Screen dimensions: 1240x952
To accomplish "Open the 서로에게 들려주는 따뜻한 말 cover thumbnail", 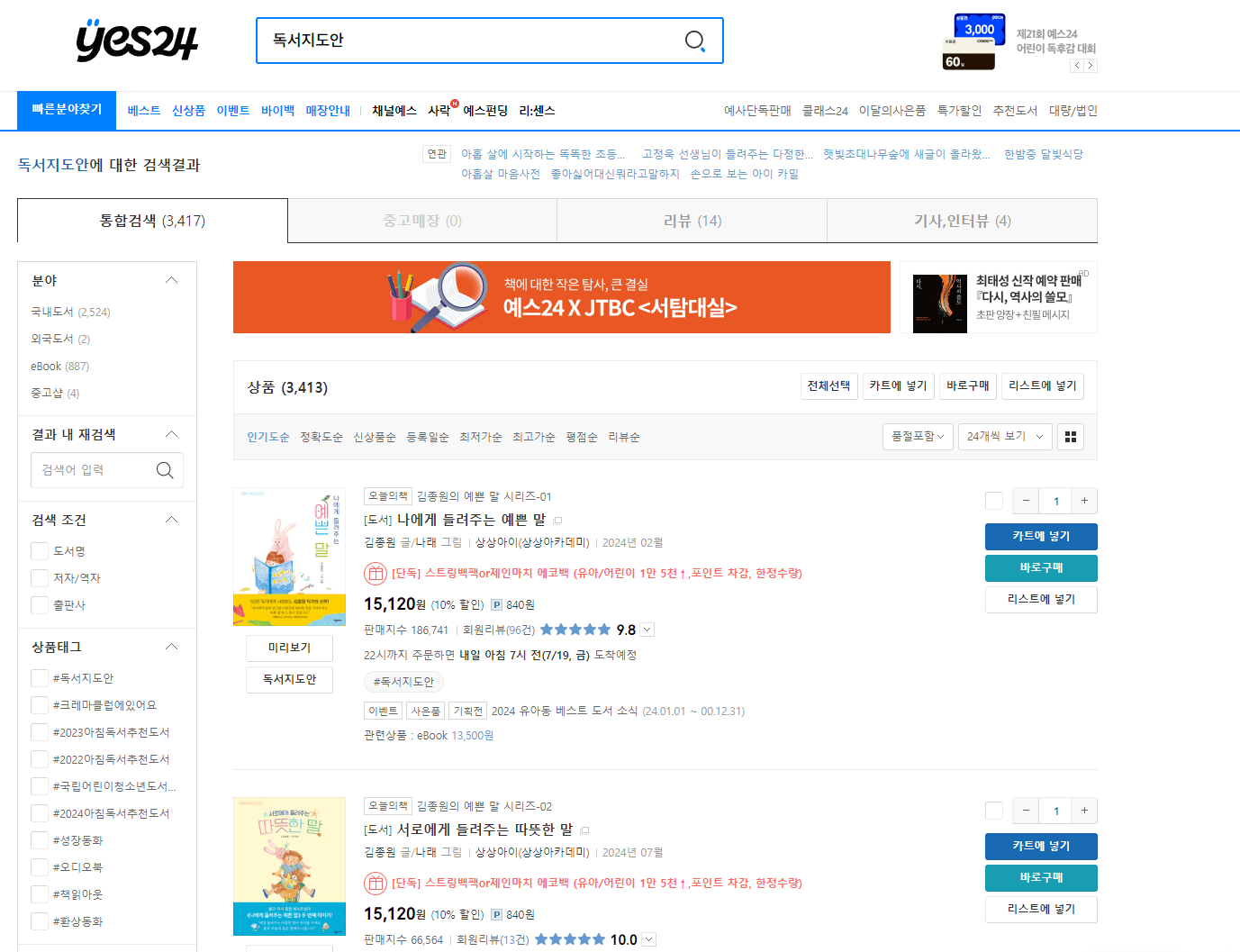I will click(x=289, y=866).
